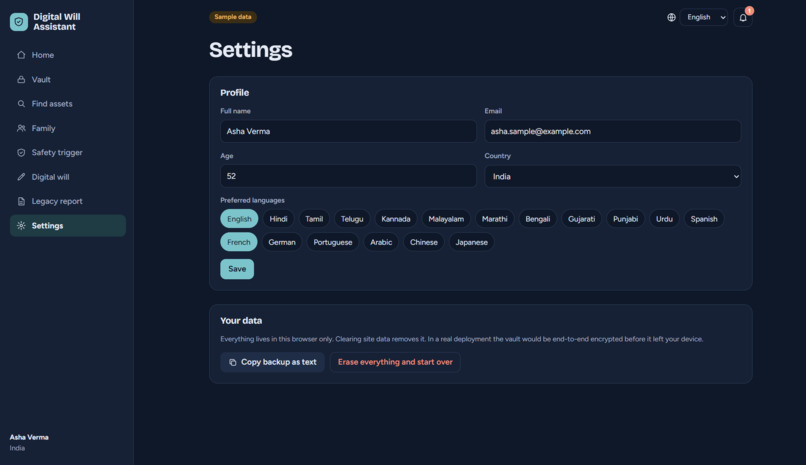Click the globe language icon
Viewport: 806px width, 465px height.
[671, 17]
